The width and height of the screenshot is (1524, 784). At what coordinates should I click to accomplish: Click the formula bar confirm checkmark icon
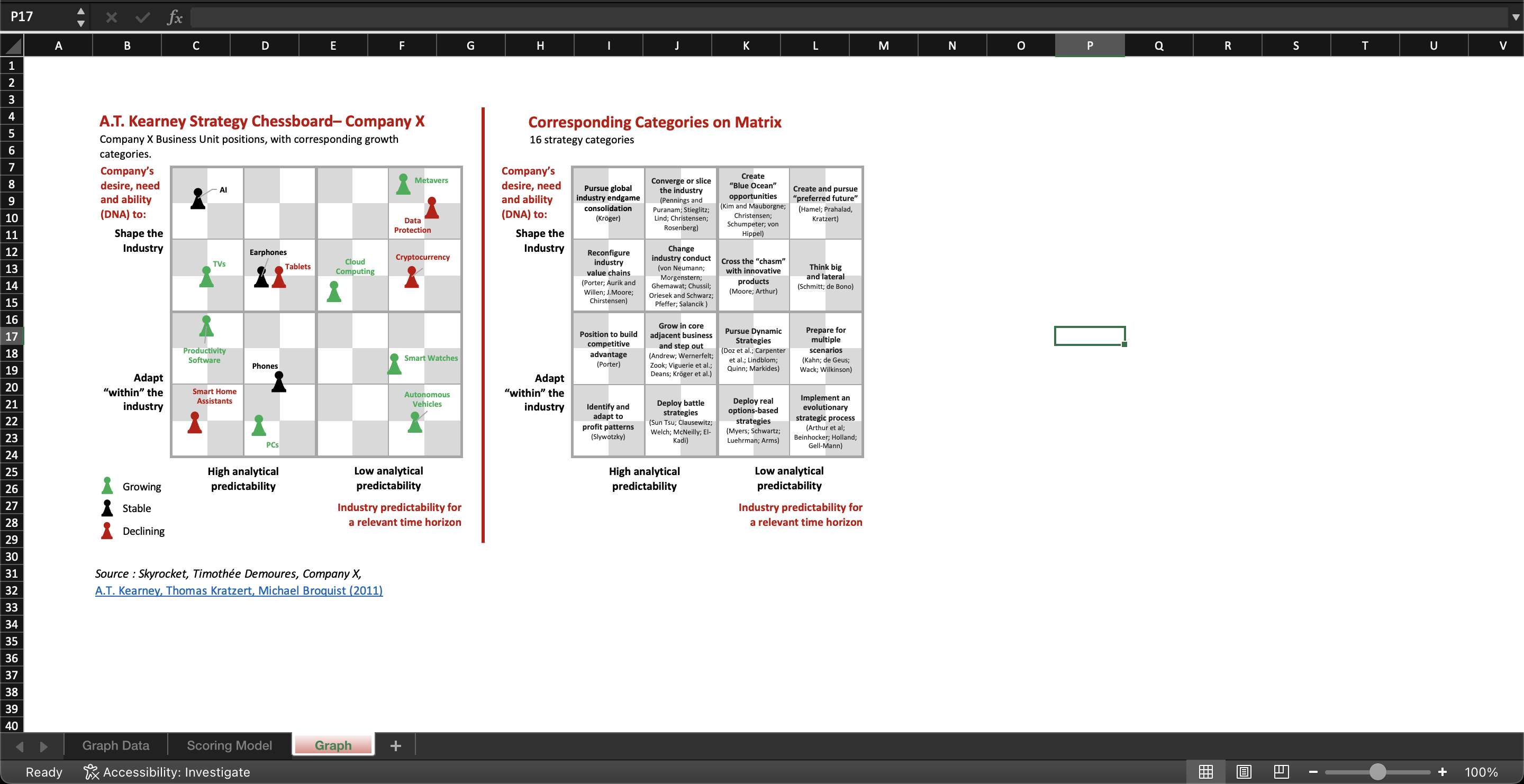[x=142, y=17]
